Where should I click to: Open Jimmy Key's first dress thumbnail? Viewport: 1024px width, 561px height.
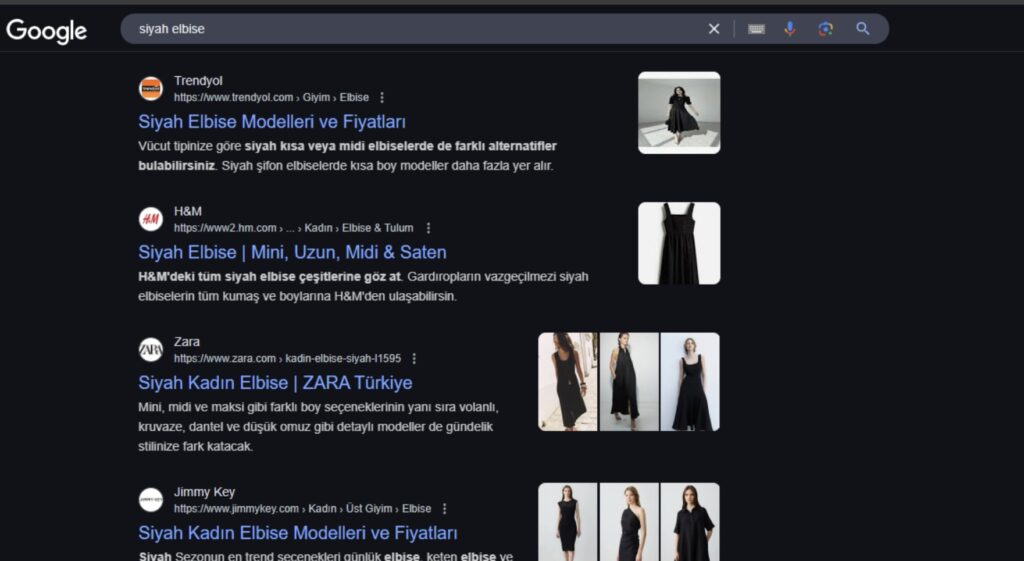click(568, 522)
